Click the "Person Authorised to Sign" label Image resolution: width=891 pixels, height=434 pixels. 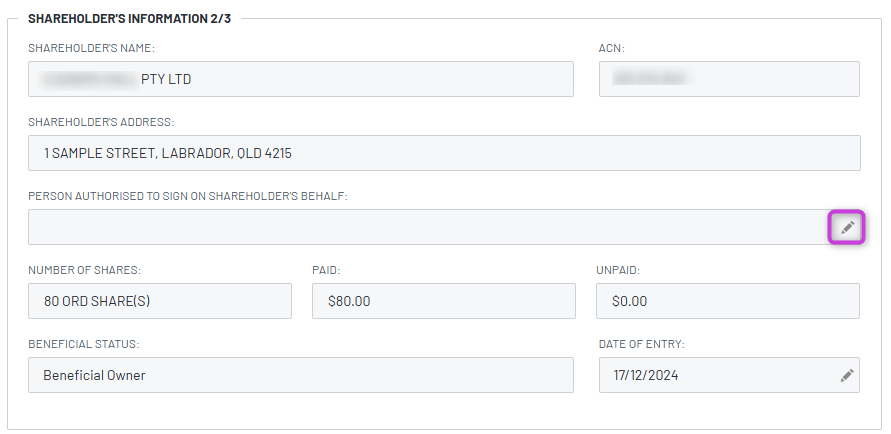click(x=187, y=196)
